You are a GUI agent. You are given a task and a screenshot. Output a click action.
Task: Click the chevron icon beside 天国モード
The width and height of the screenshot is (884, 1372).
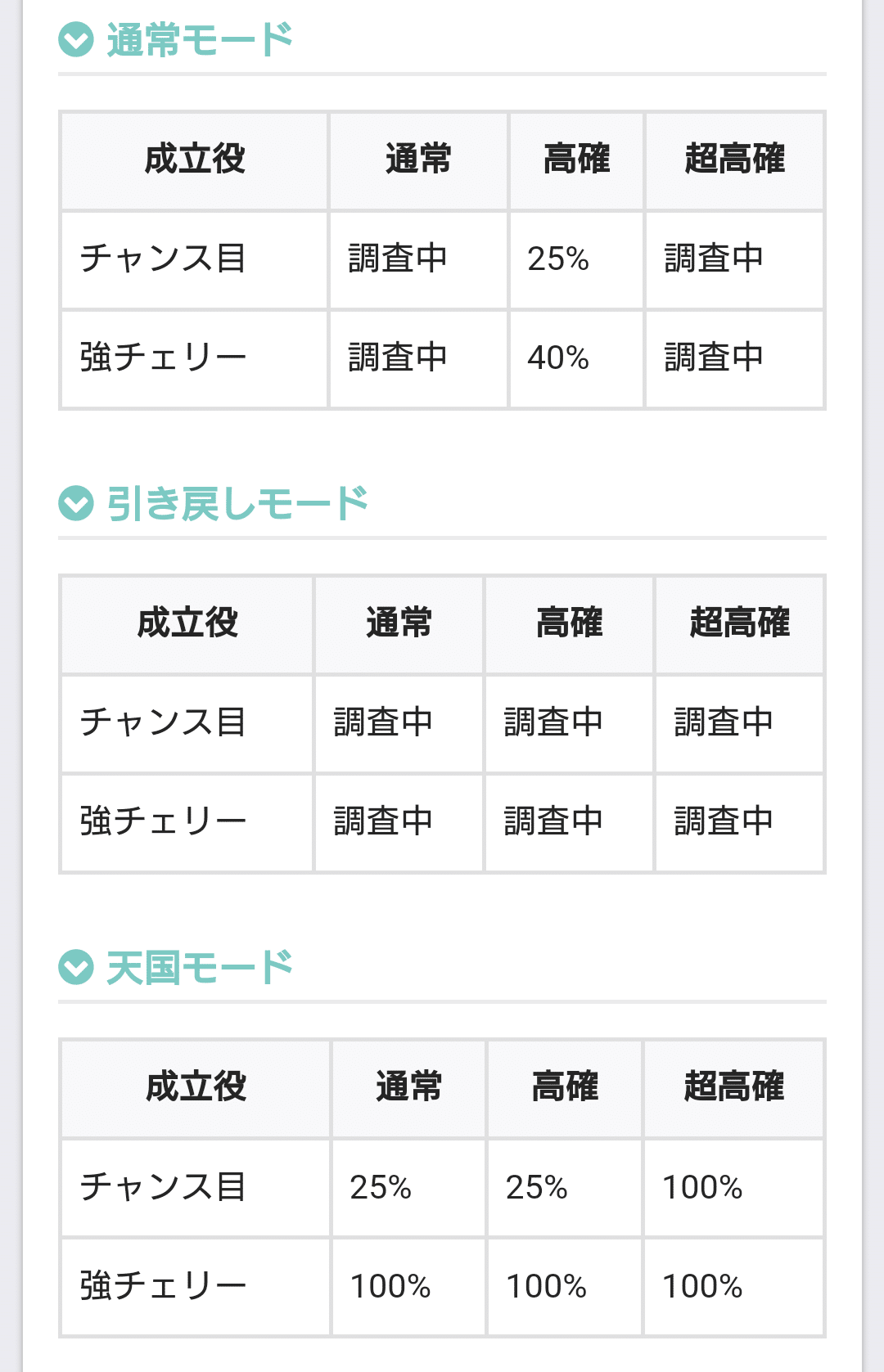coord(76,967)
